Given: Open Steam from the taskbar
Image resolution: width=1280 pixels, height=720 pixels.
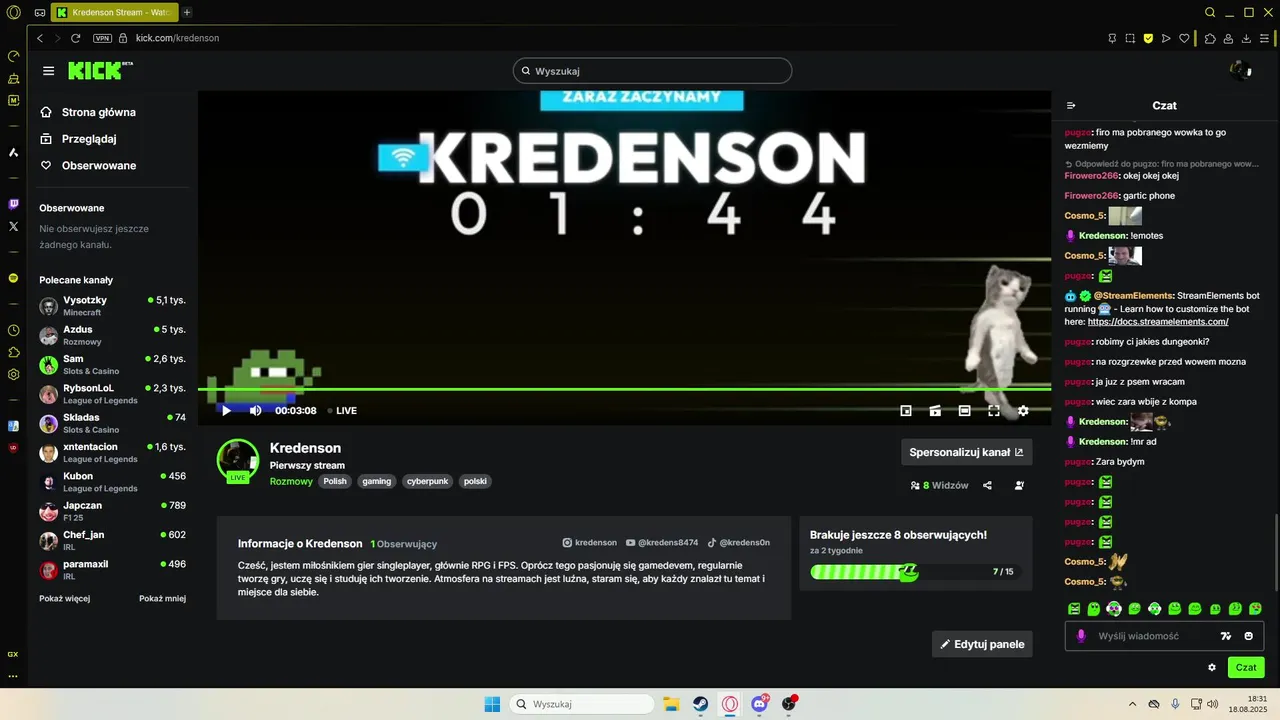Looking at the screenshot, I should click(x=701, y=704).
